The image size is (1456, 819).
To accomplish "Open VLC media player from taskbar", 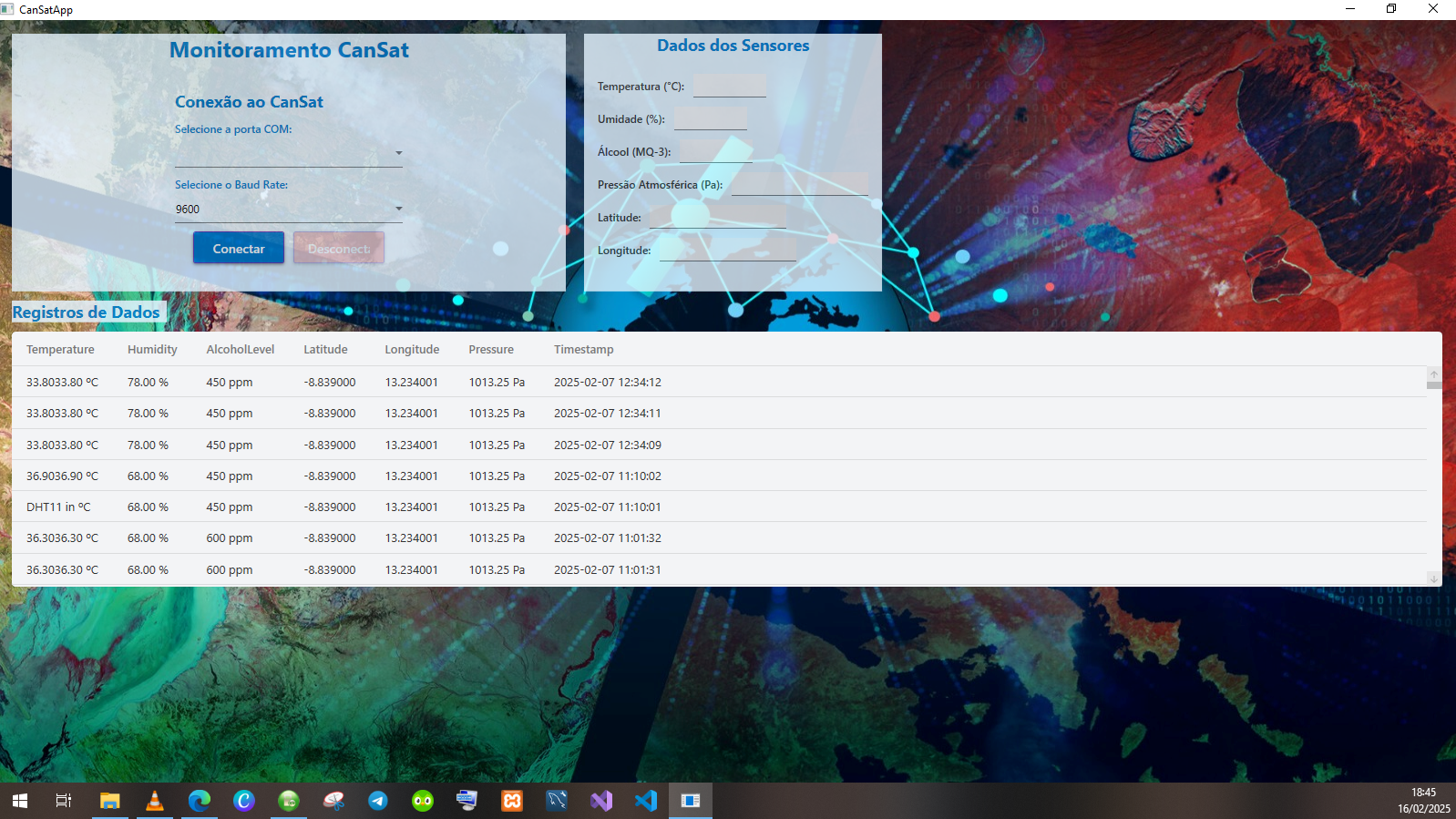I will [155, 801].
